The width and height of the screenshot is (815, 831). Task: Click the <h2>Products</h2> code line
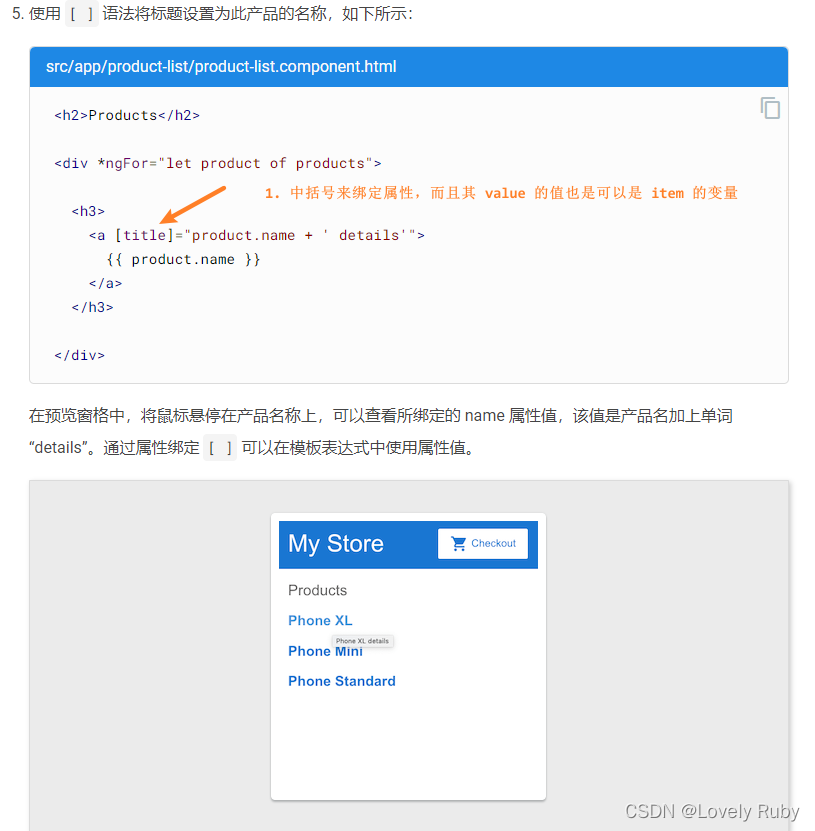[127, 116]
